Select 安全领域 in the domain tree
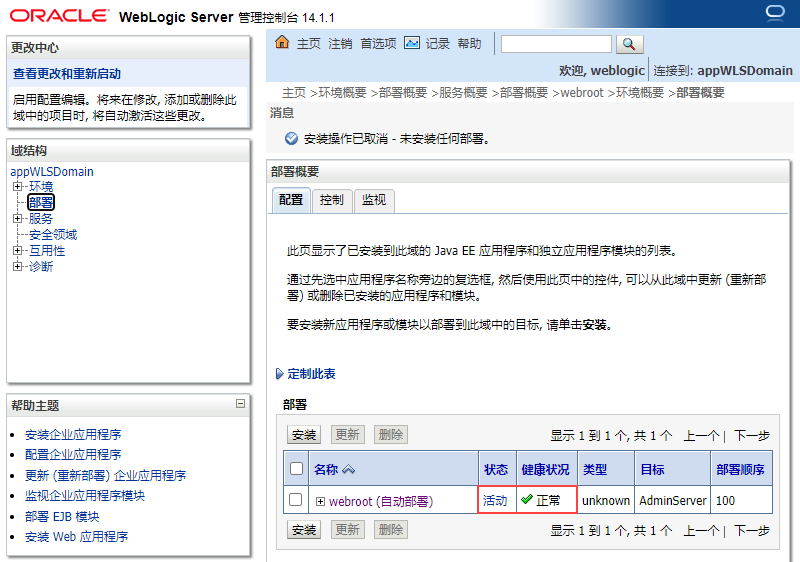The image size is (800, 562). [53, 235]
